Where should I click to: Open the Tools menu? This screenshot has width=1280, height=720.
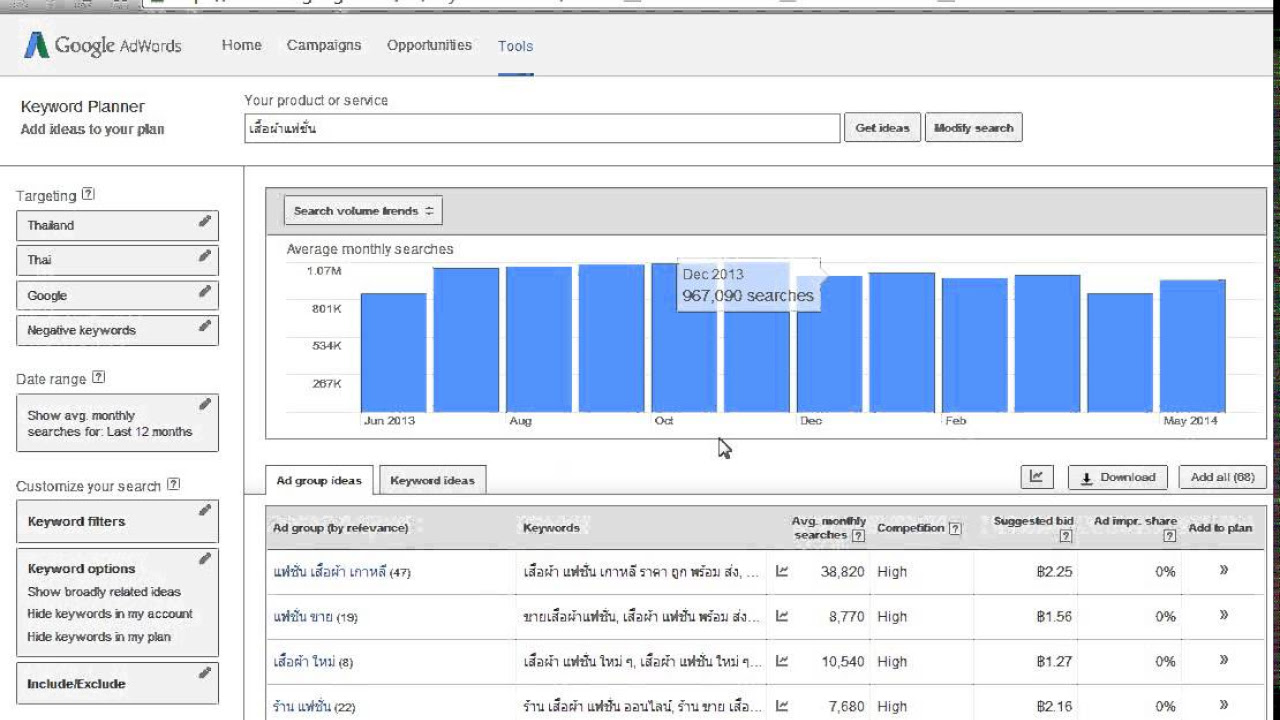[x=515, y=46]
